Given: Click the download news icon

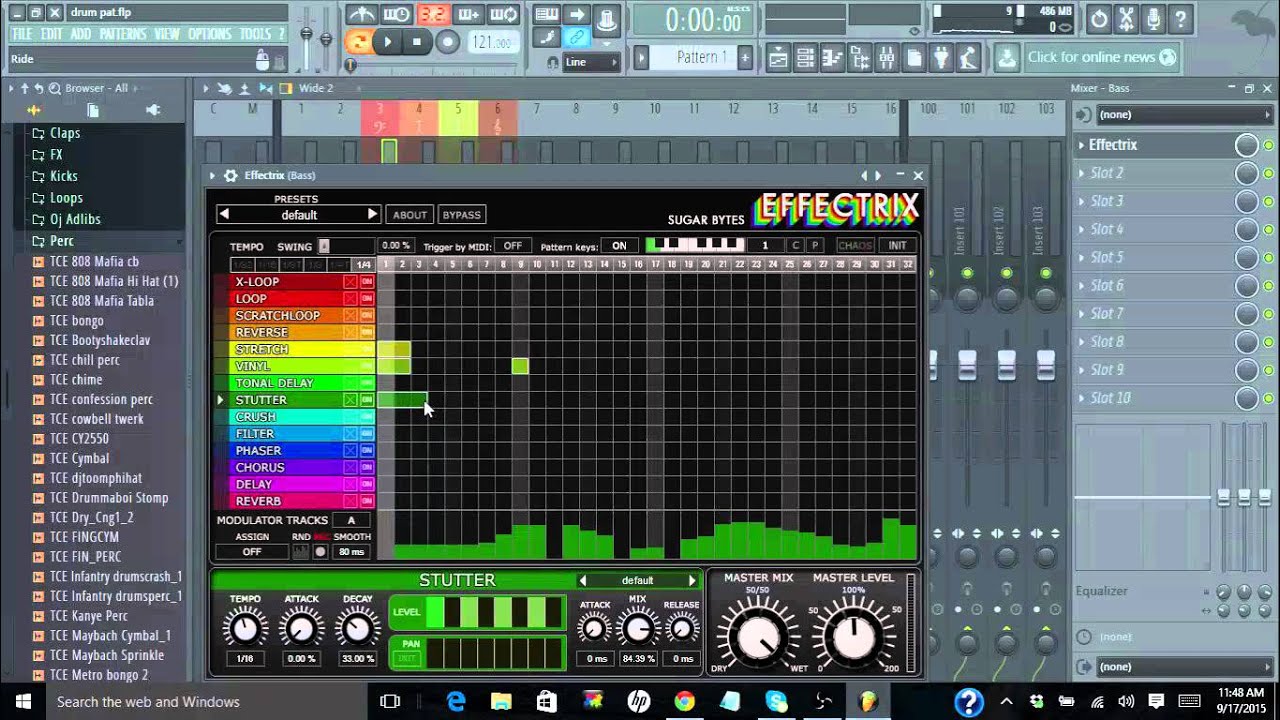Looking at the screenshot, I should pyautogui.click(x=1007, y=58).
